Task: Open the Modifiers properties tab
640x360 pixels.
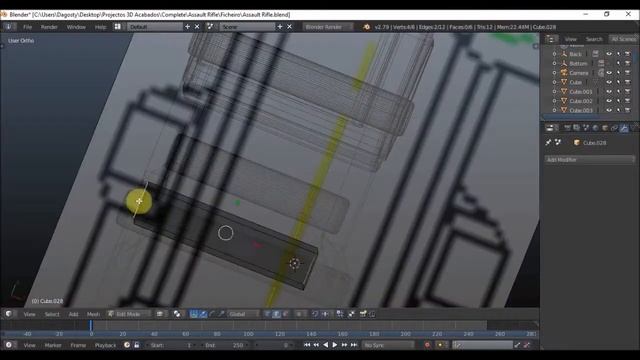Action: pyautogui.click(x=624, y=128)
